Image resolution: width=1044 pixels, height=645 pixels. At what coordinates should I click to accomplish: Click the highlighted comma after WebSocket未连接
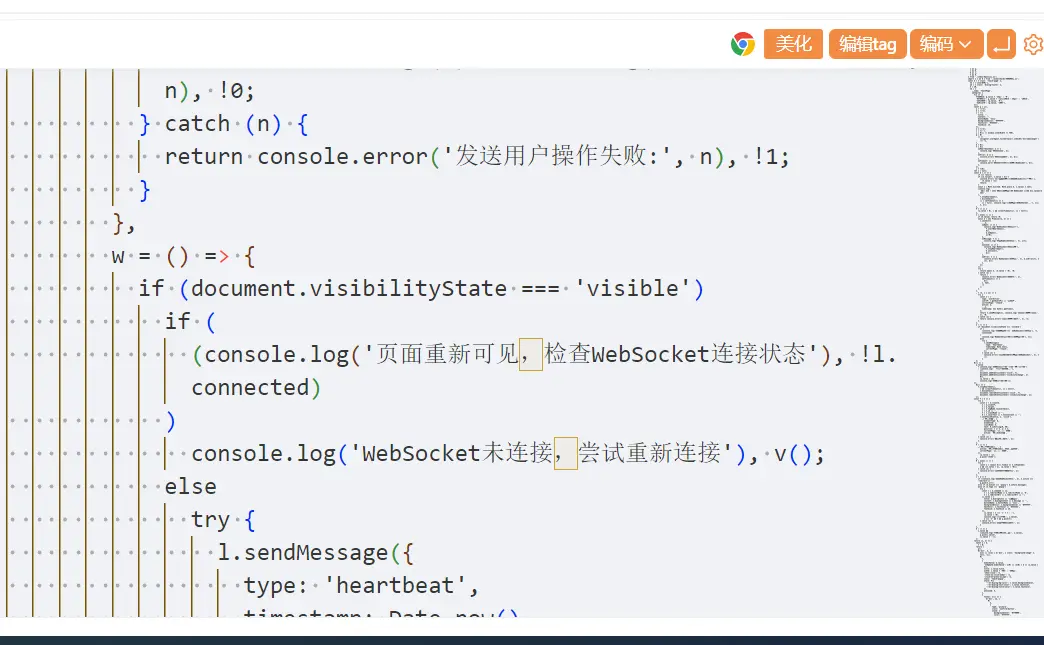tap(566, 454)
